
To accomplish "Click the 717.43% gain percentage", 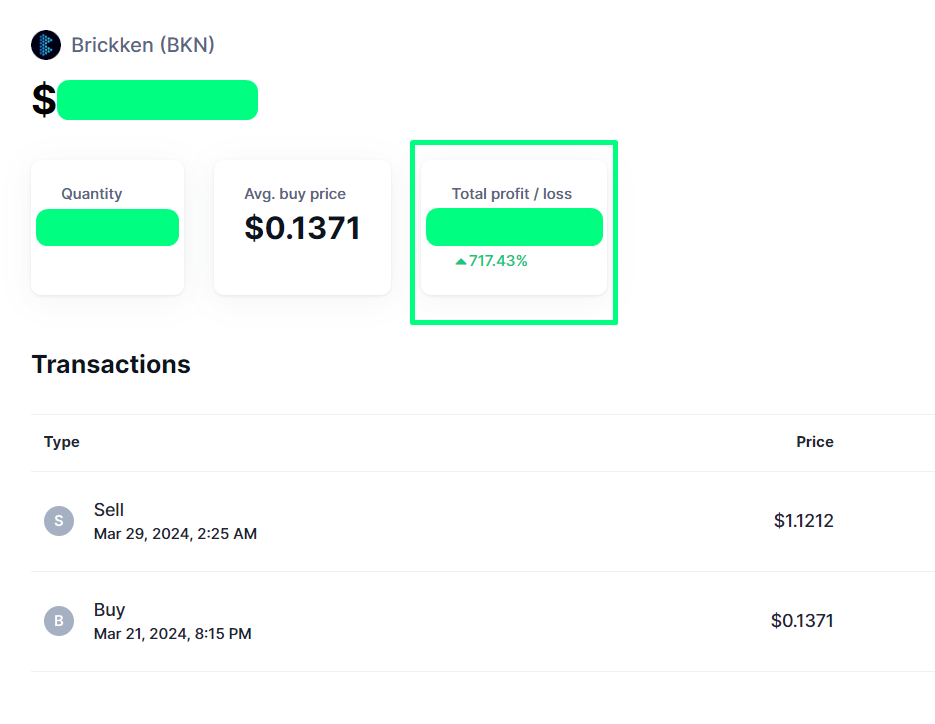I will click(498, 262).
